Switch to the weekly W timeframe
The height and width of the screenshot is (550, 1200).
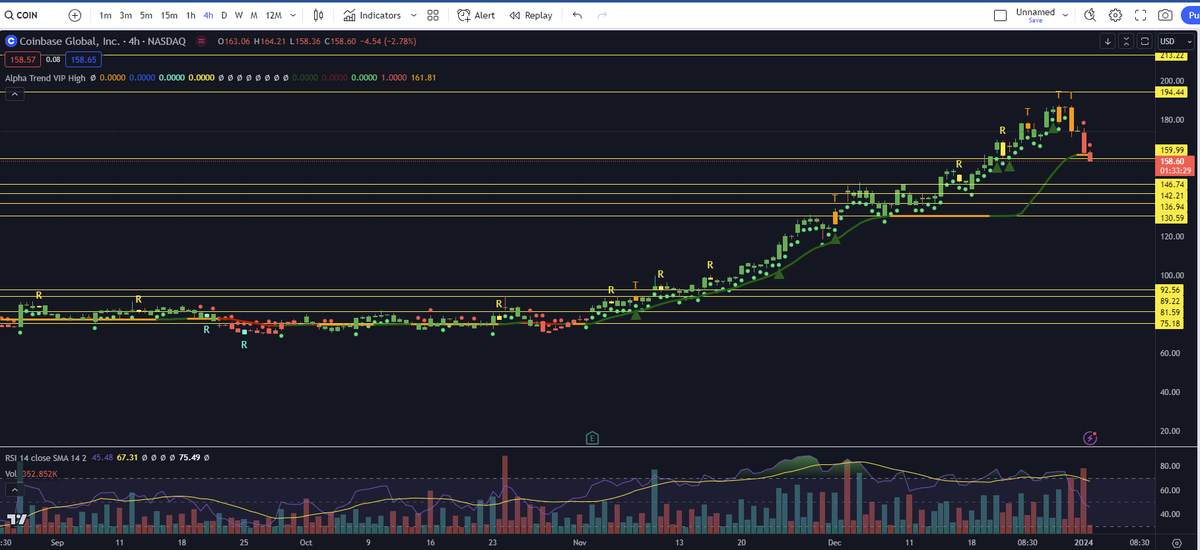pos(239,15)
